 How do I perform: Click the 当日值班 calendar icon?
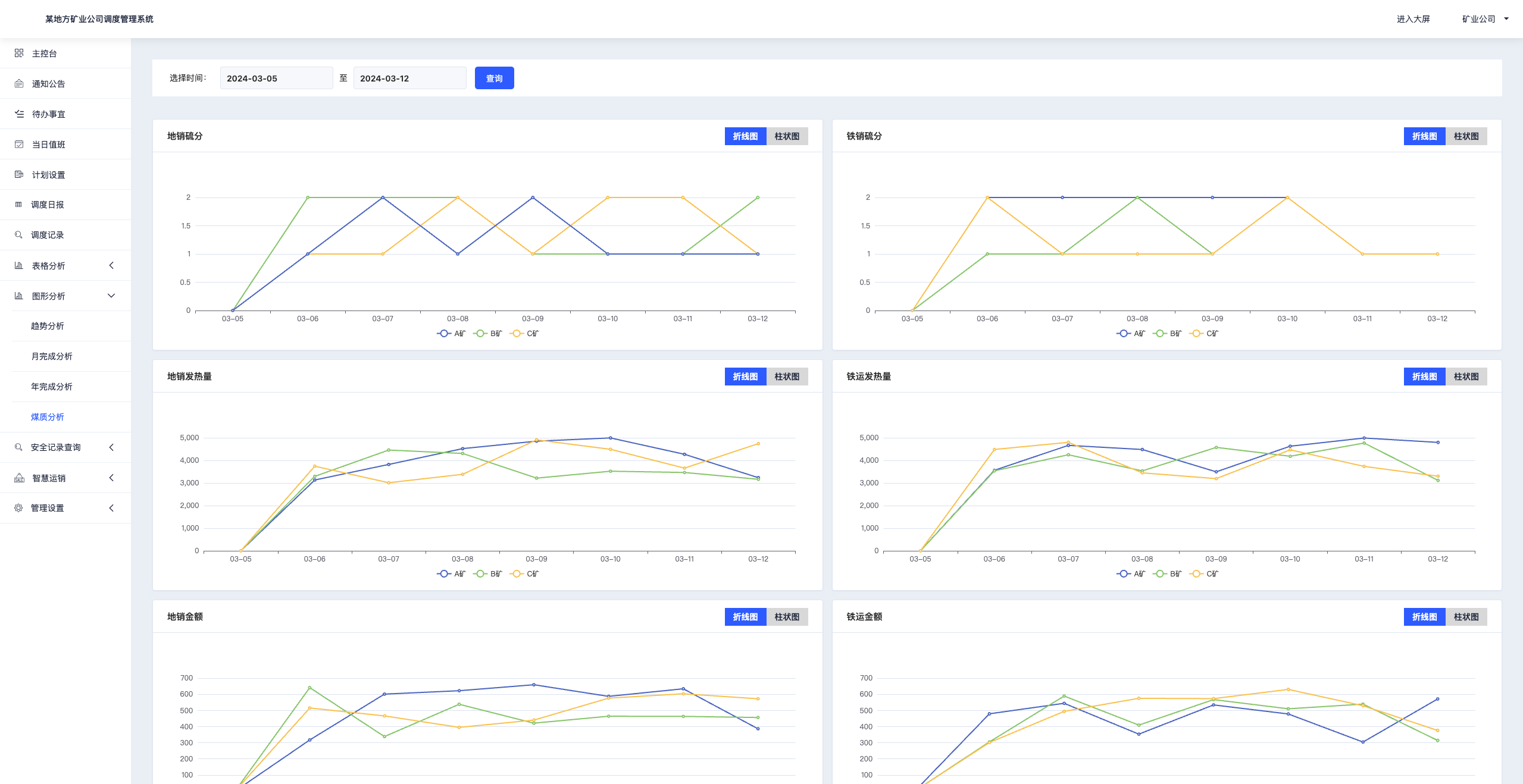tap(19, 144)
